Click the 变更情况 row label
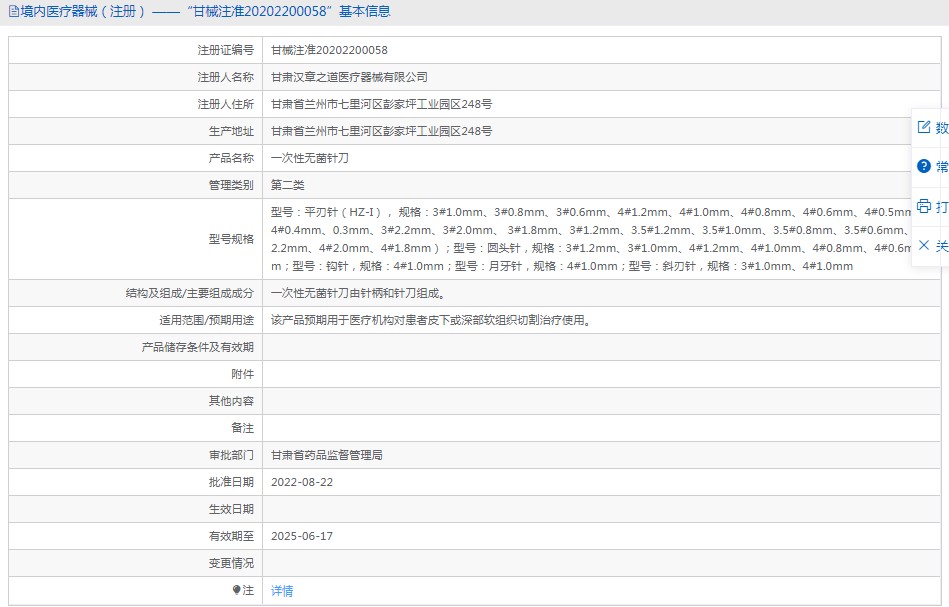The height and width of the screenshot is (607, 949). coord(231,563)
